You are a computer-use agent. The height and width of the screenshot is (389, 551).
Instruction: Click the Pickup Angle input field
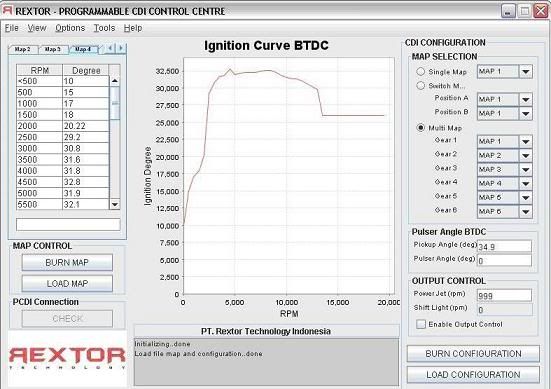(504, 246)
